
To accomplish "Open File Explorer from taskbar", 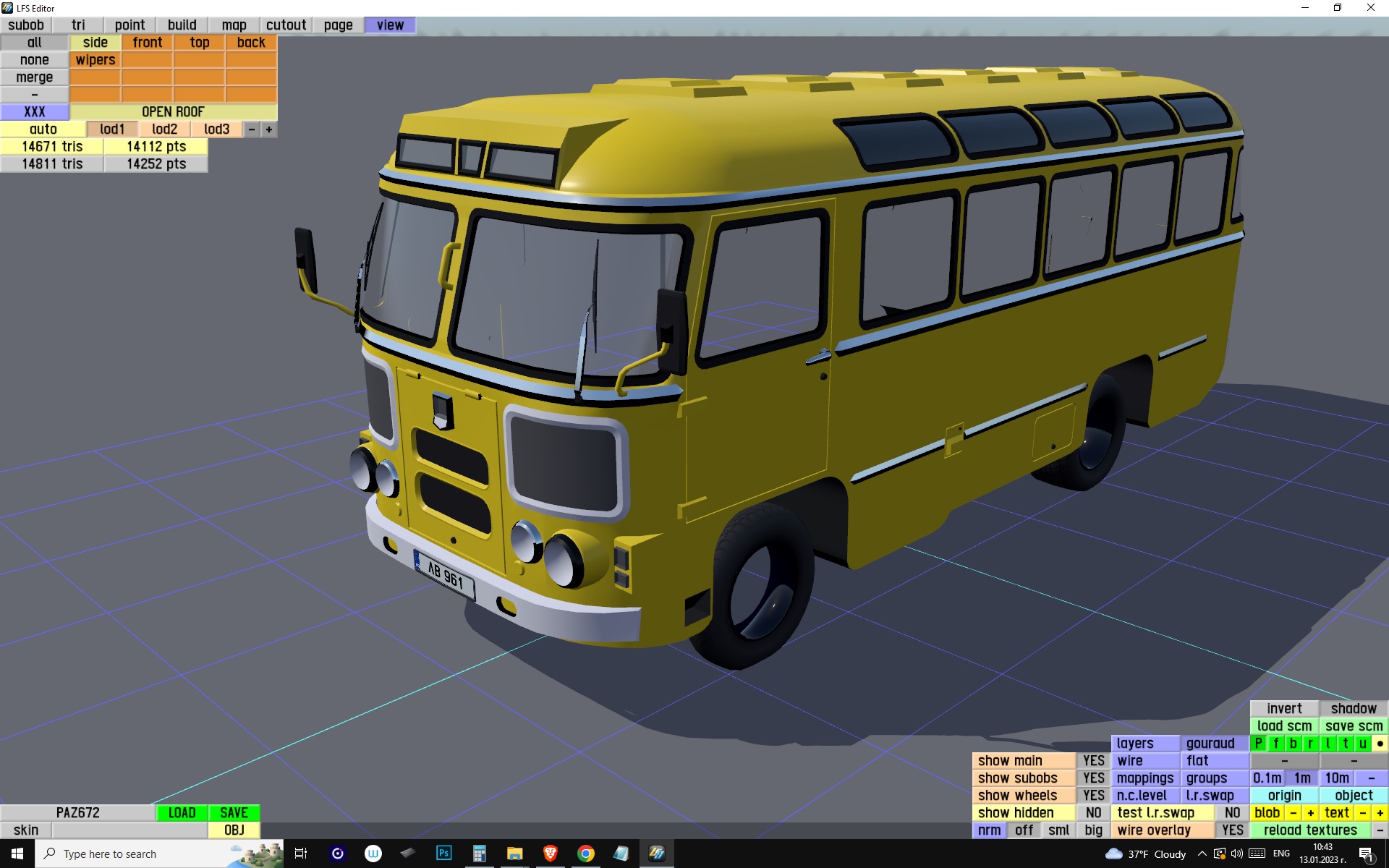I will coord(514,854).
